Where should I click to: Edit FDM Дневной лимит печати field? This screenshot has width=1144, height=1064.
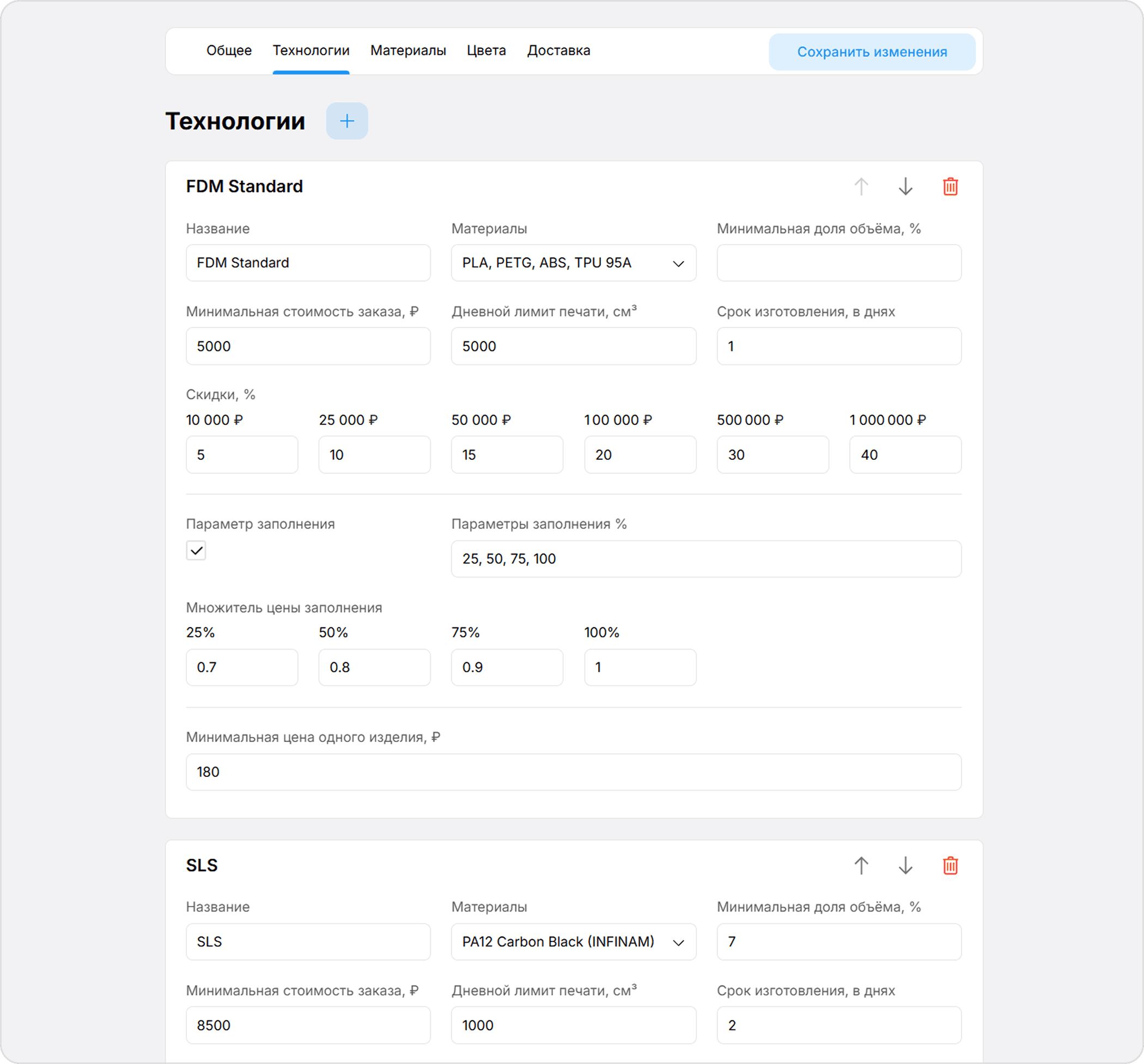coord(574,346)
